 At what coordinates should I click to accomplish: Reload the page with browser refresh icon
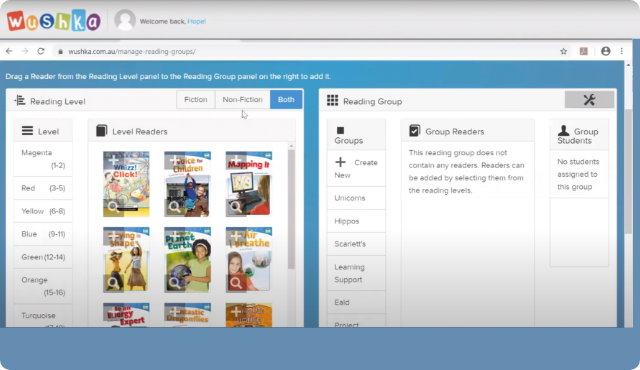click(x=41, y=51)
